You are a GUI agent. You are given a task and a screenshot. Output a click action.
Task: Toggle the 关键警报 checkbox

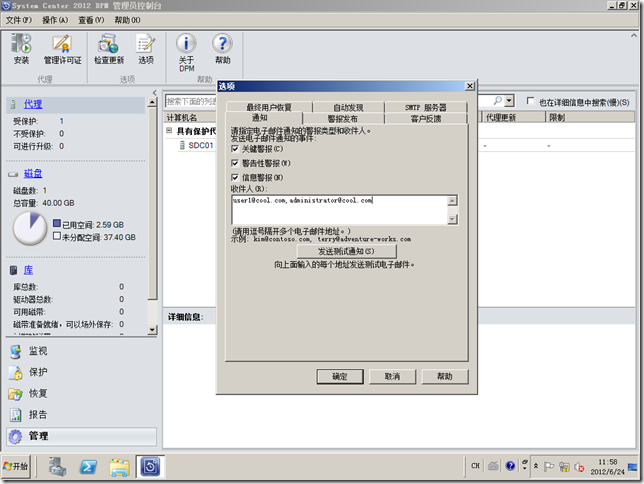[235, 149]
